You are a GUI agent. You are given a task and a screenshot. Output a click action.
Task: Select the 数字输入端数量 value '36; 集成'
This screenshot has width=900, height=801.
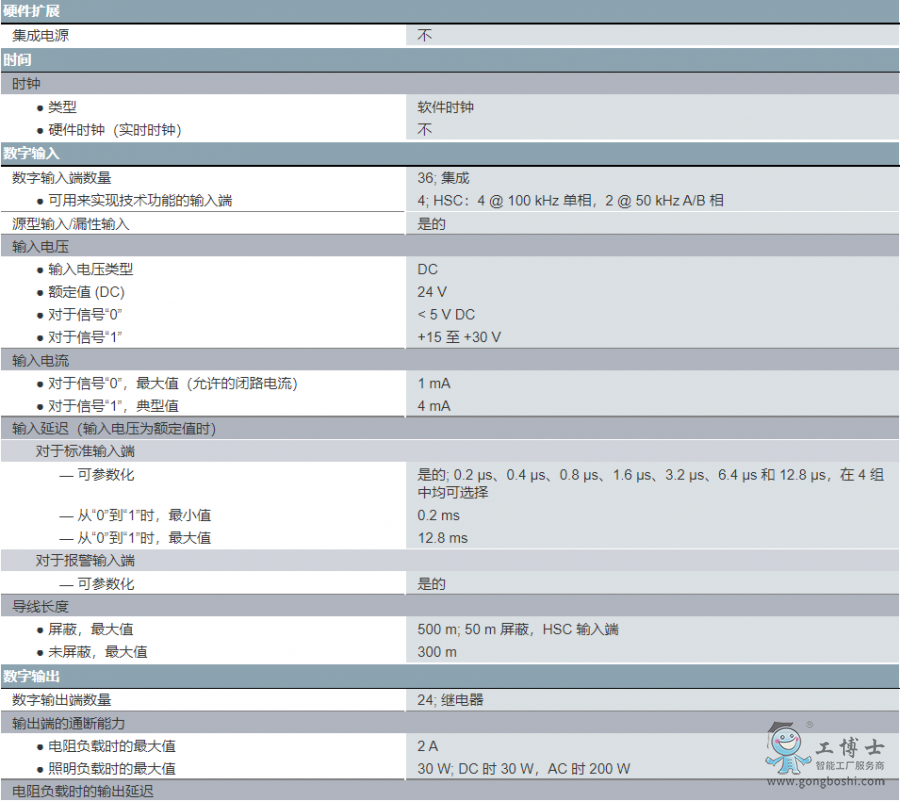click(x=443, y=177)
